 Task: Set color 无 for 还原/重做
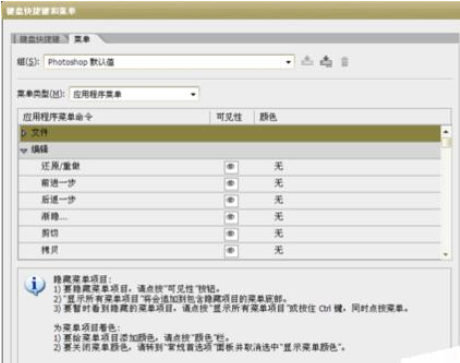pyautogui.click(x=278, y=166)
